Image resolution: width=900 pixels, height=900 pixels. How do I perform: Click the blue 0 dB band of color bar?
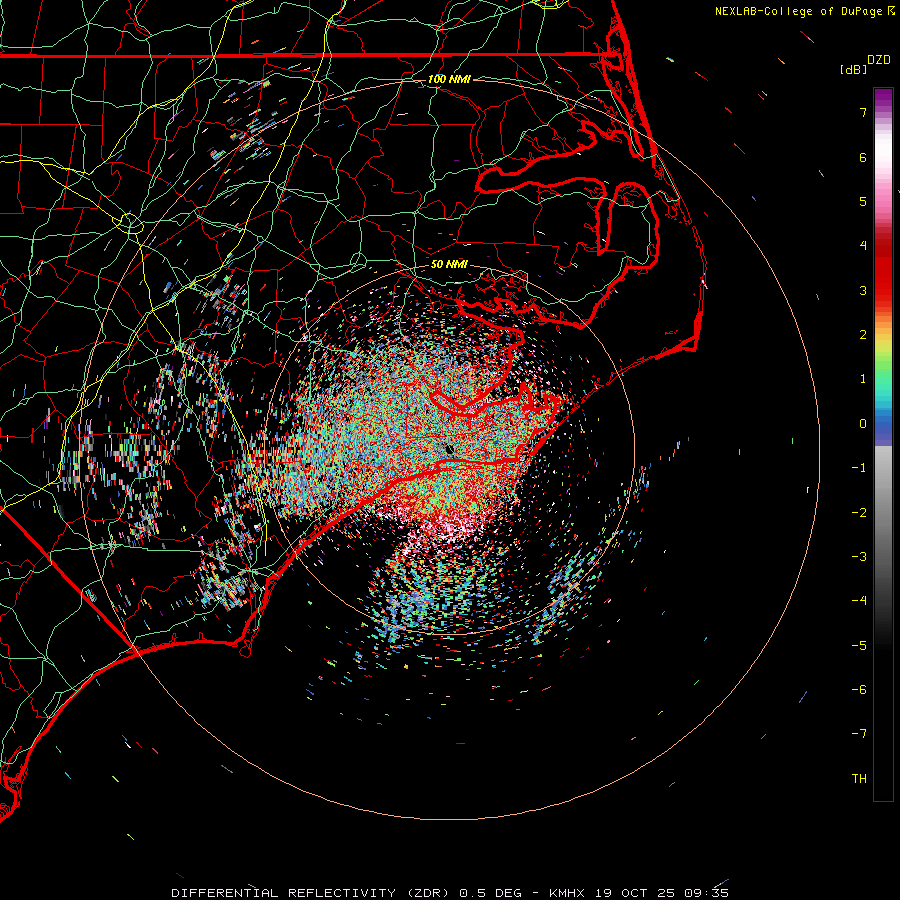click(883, 425)
